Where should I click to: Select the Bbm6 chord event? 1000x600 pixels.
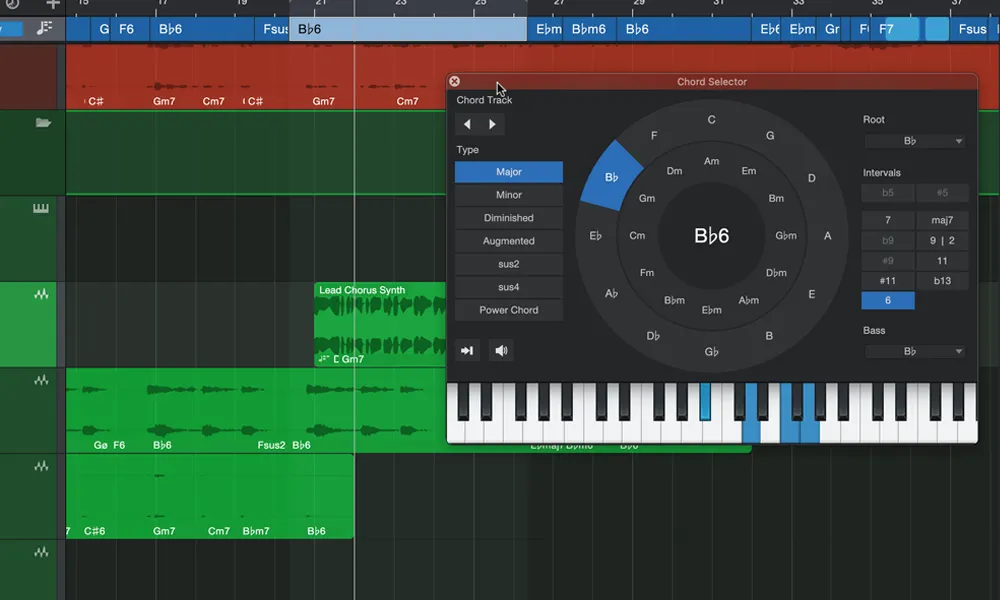tap(589, 29)
